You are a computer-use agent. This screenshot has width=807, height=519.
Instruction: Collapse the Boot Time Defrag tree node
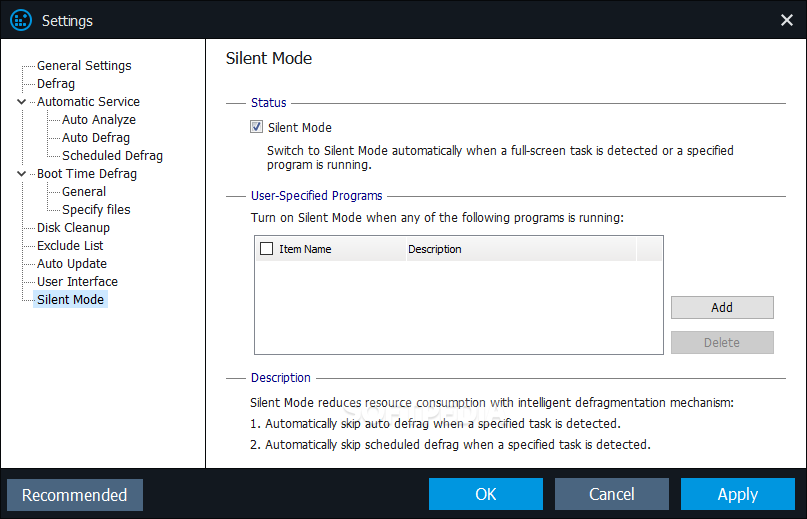(21, 174)
